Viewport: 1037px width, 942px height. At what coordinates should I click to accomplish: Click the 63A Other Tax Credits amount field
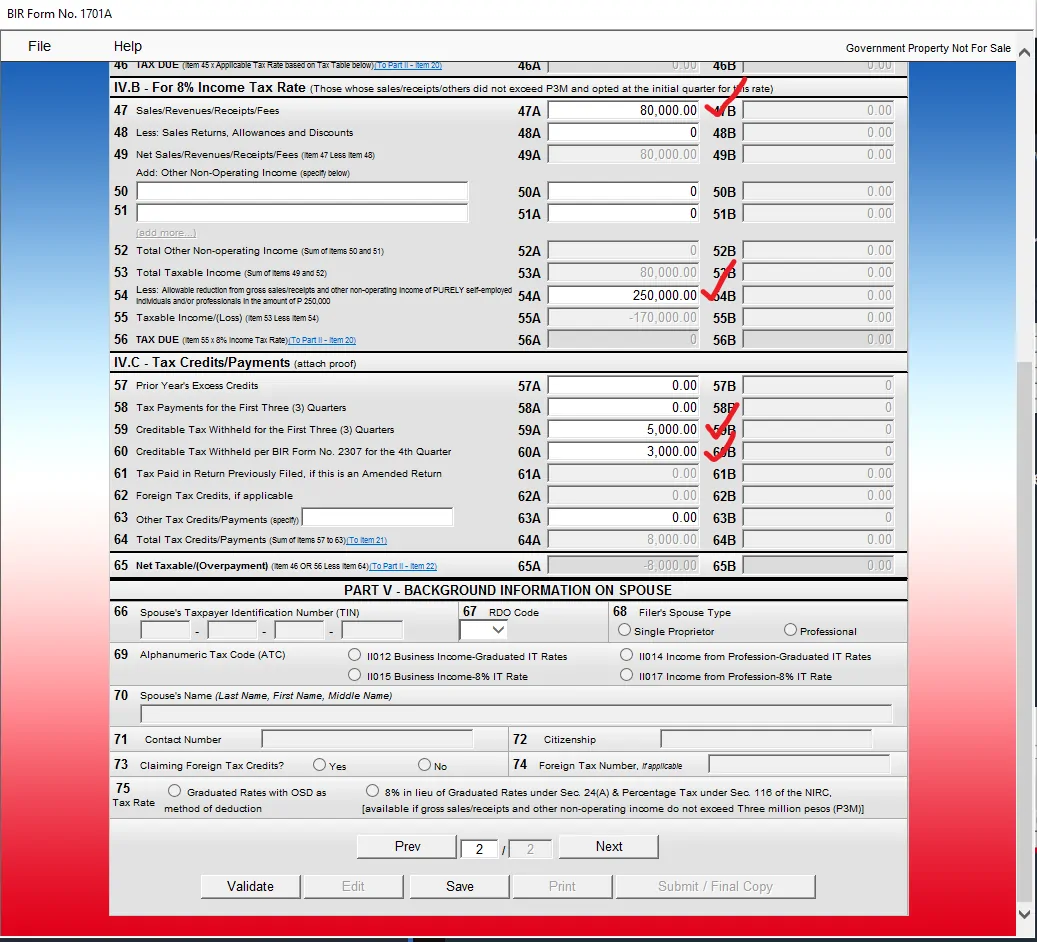(623, 517)
